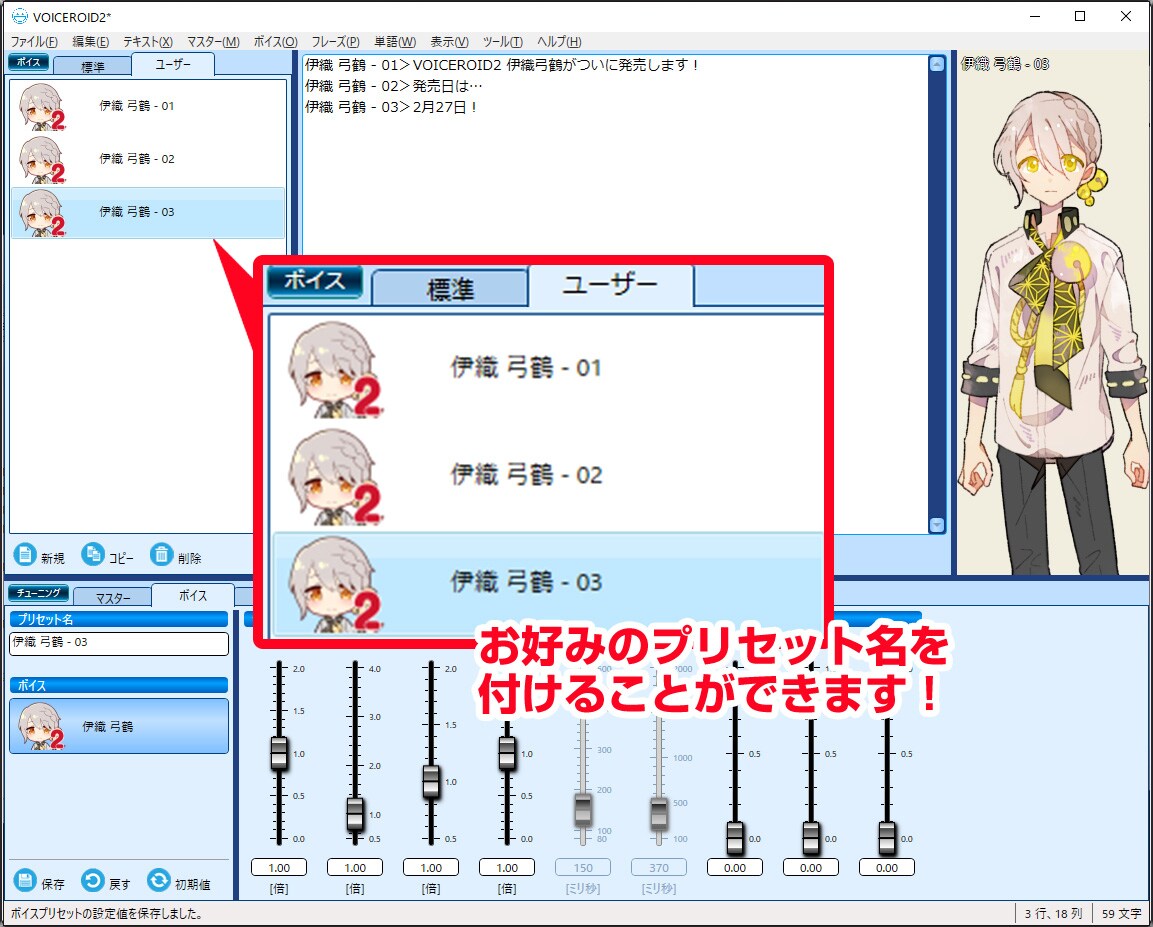Click the text editor's scroll-down arrow
Screen dimensions: 1153x927
point(937,525)
